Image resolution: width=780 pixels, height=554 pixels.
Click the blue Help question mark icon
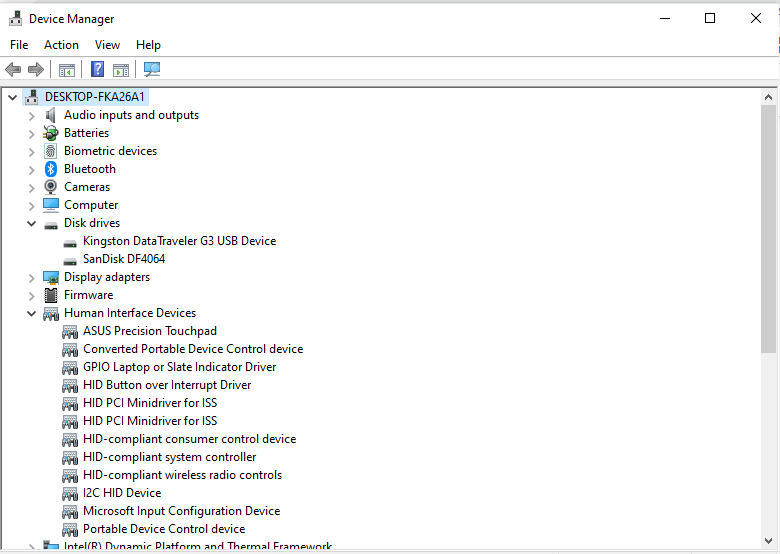(98, 69)
